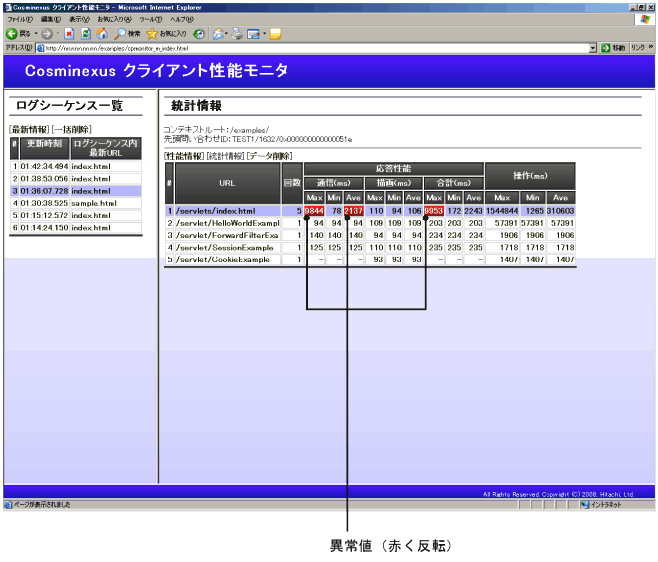Open the 編集(E) menu

coord(51,19)
